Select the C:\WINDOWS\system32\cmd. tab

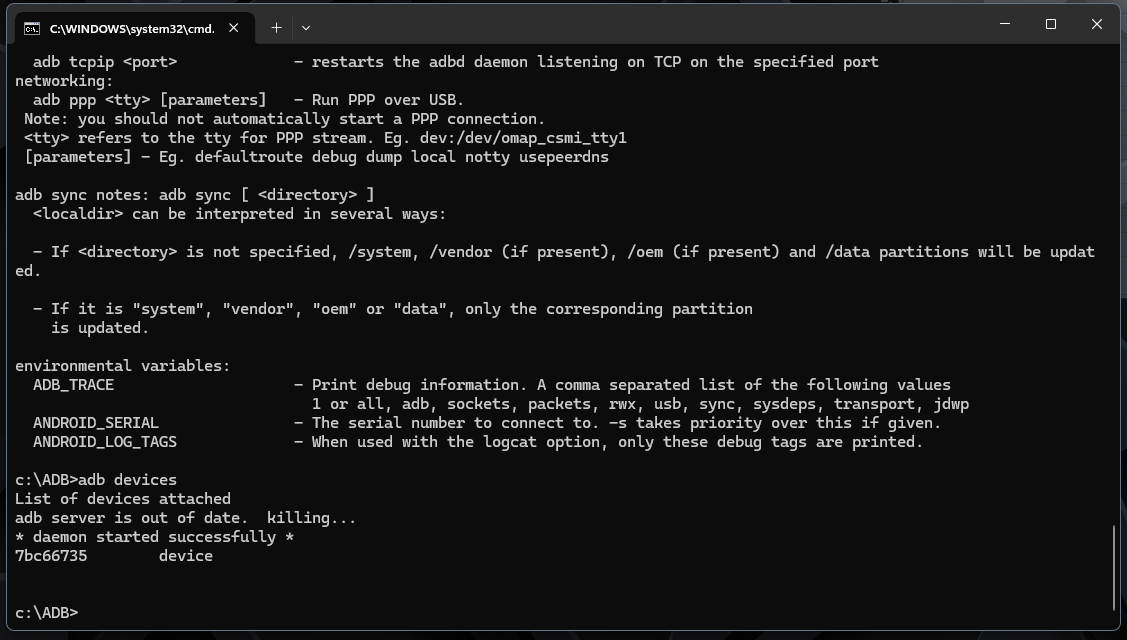pos(134,28)
